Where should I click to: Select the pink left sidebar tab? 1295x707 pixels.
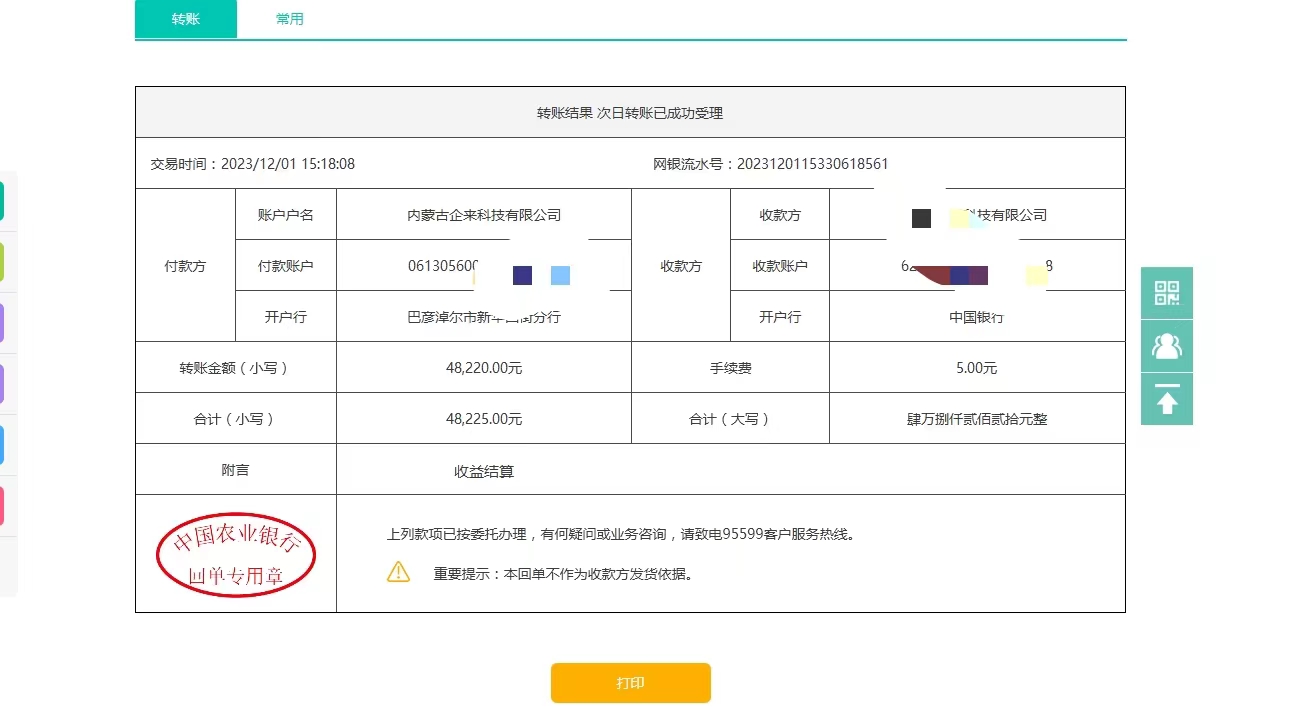tap(2, 506)
